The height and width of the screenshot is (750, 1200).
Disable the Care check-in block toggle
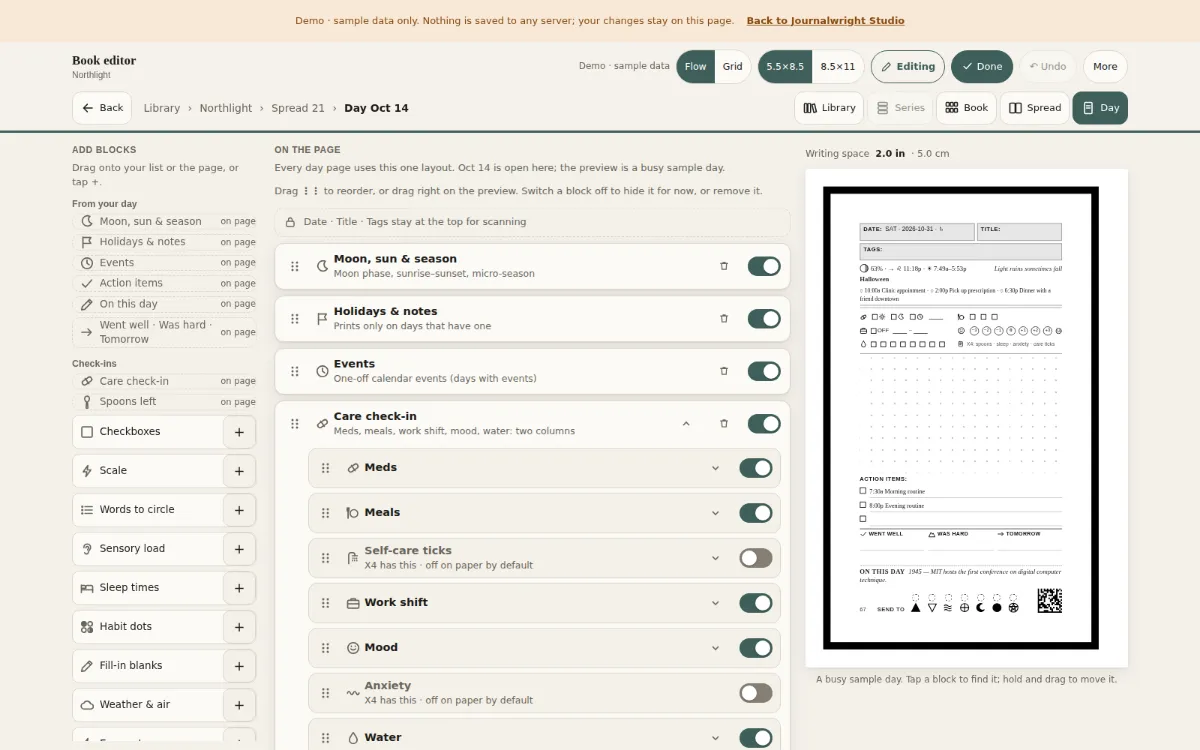click(x=764, y=423)
